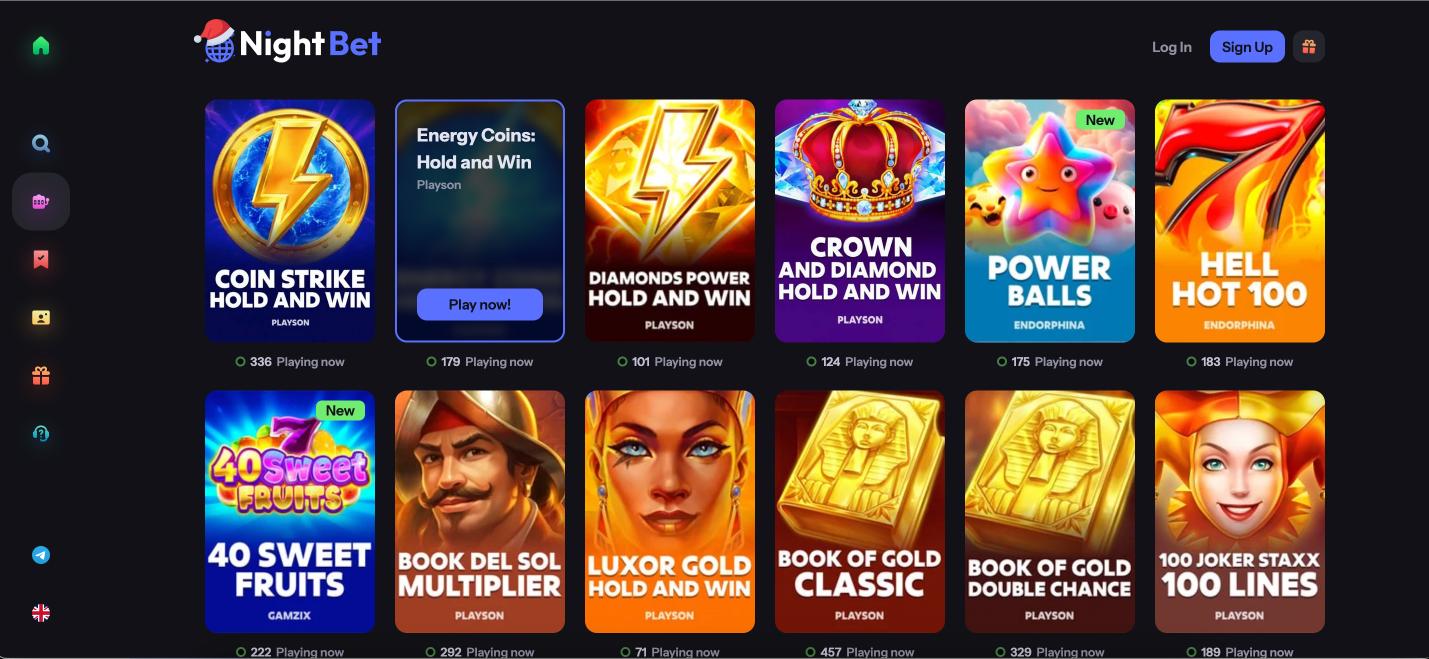Open the red bookmark sidebar icon

point(41,260)
